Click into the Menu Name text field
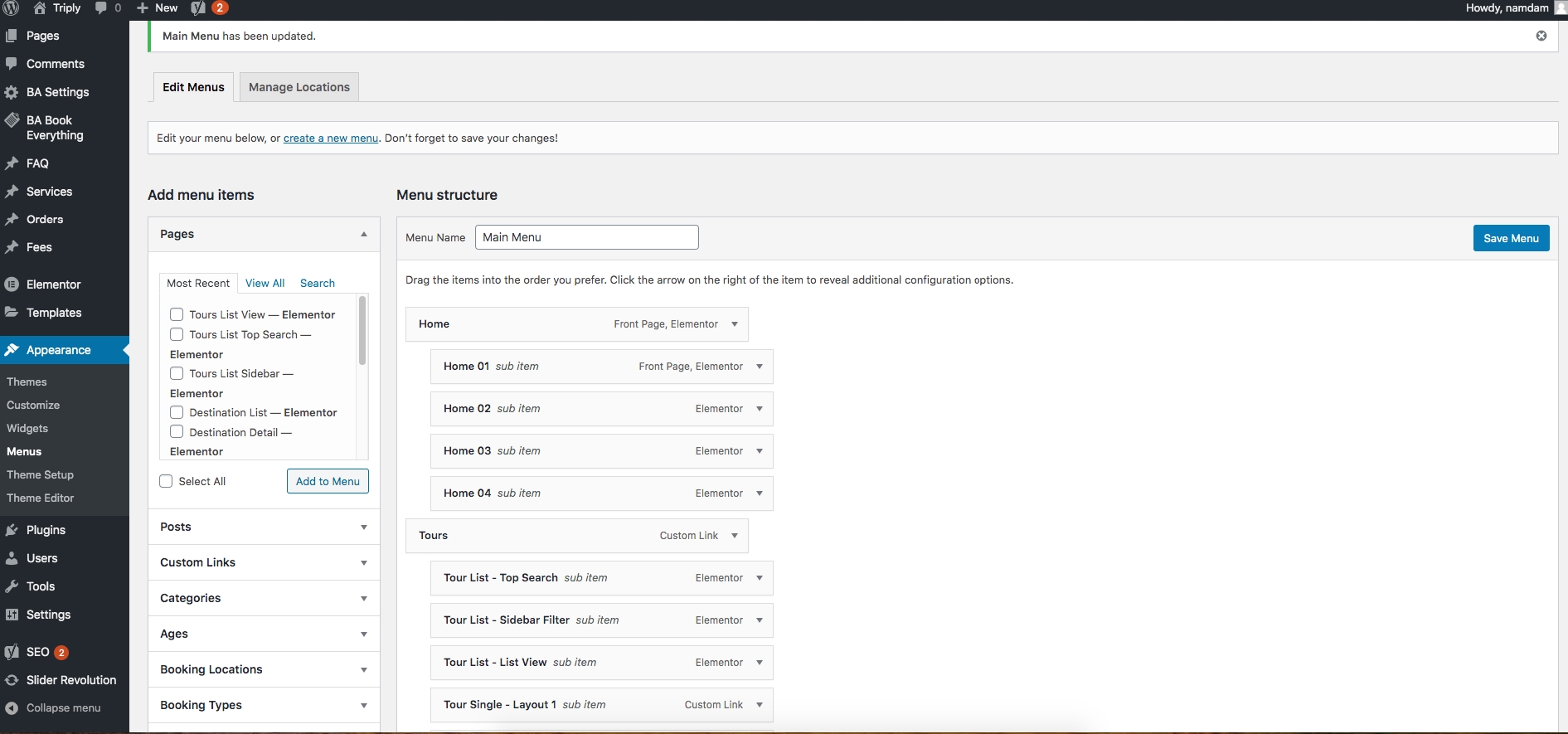Screen dimensions: 1568x734 (586, 237)
